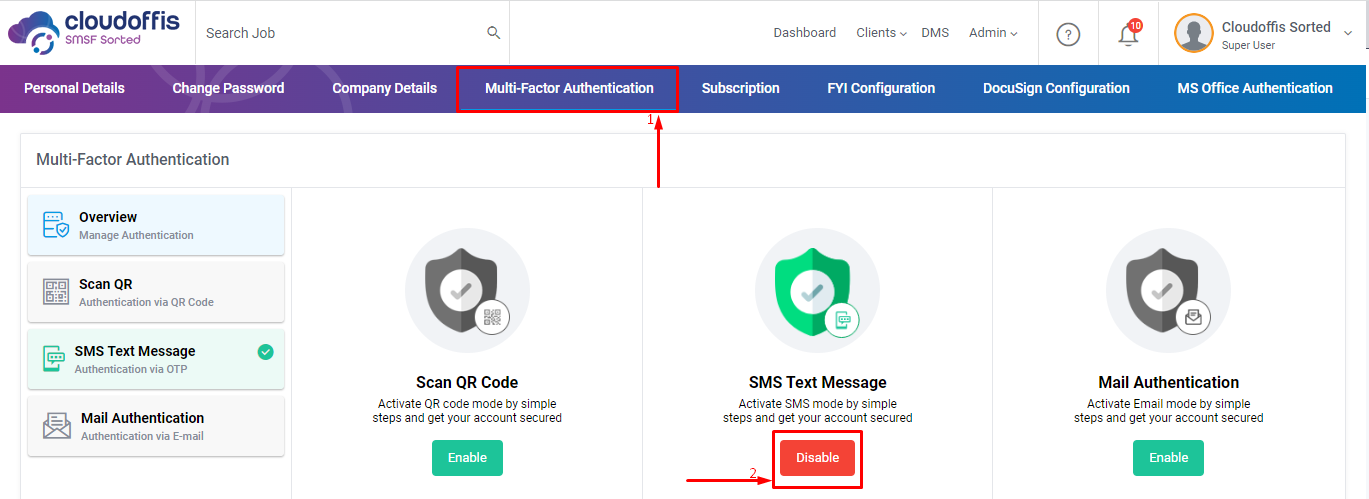
Task: Click the green SMS Text Message shield graphic
Action: click(818, 291)
